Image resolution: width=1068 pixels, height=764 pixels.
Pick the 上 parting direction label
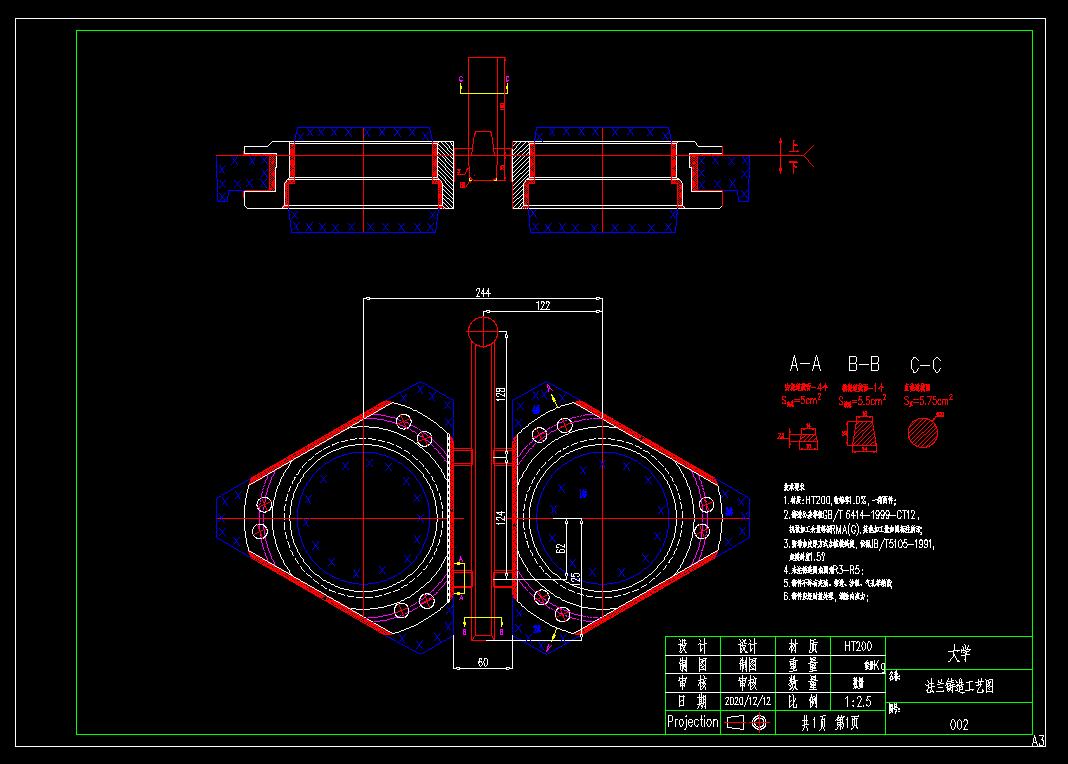pos(794,146)
